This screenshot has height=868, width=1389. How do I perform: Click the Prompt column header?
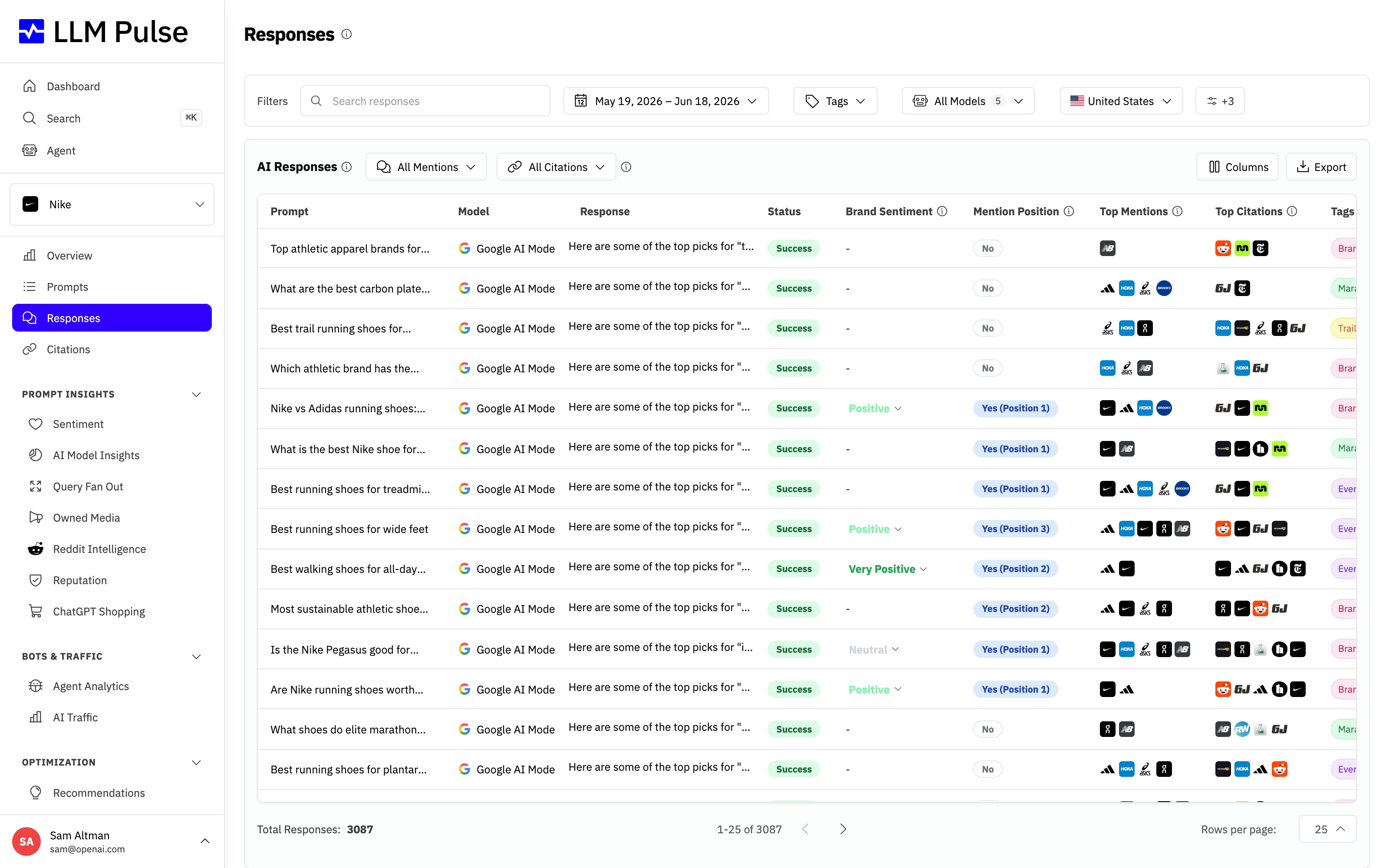[x=289, y=211]
